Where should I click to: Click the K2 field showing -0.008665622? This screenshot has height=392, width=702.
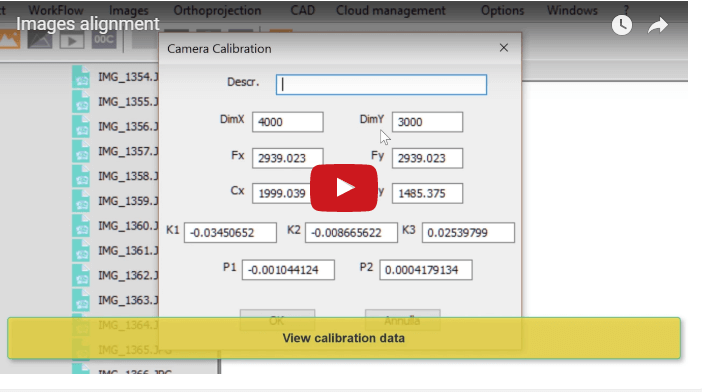(351, 233)
